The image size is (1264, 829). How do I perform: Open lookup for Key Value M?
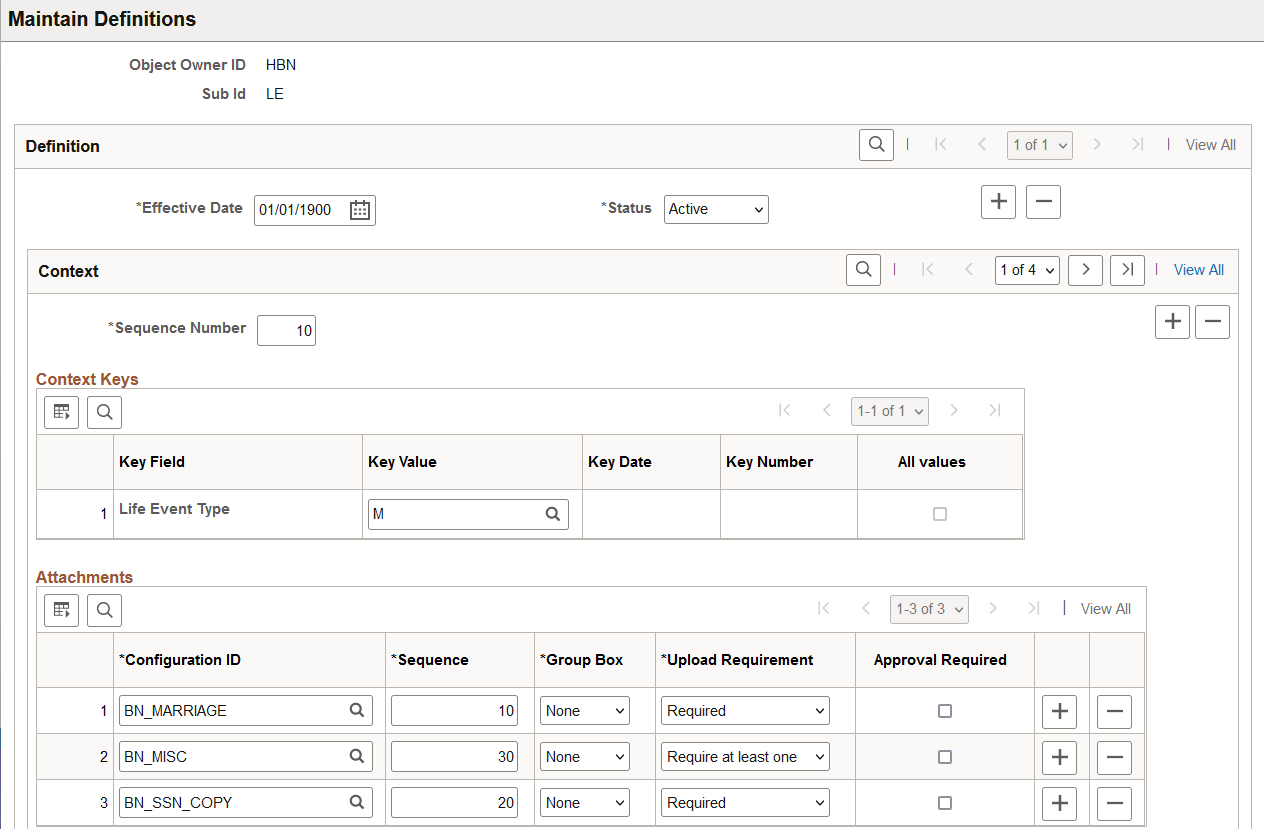point(552,514)
